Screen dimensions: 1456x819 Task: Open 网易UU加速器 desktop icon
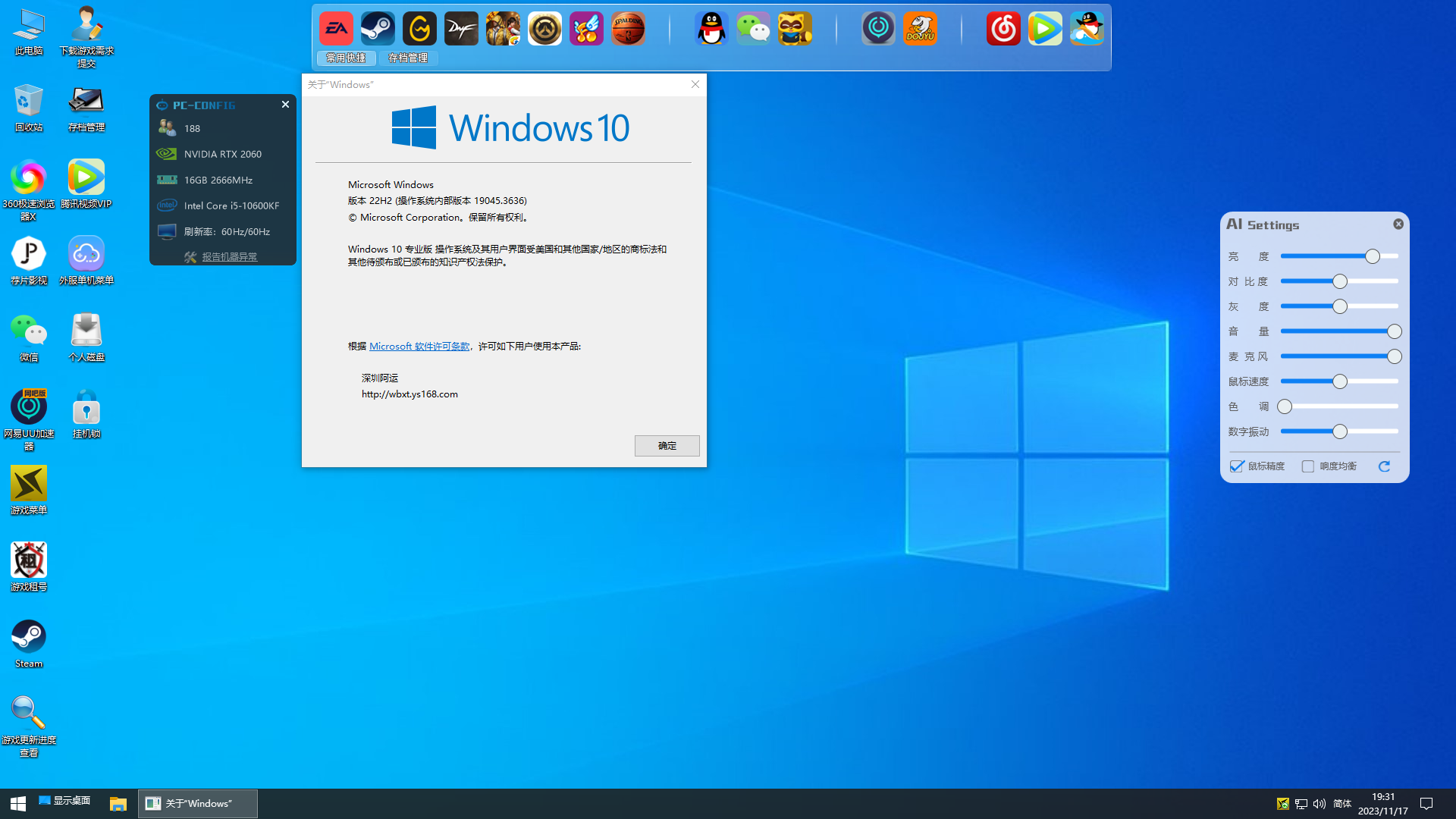pyautogui.click(x=29, y=421)
